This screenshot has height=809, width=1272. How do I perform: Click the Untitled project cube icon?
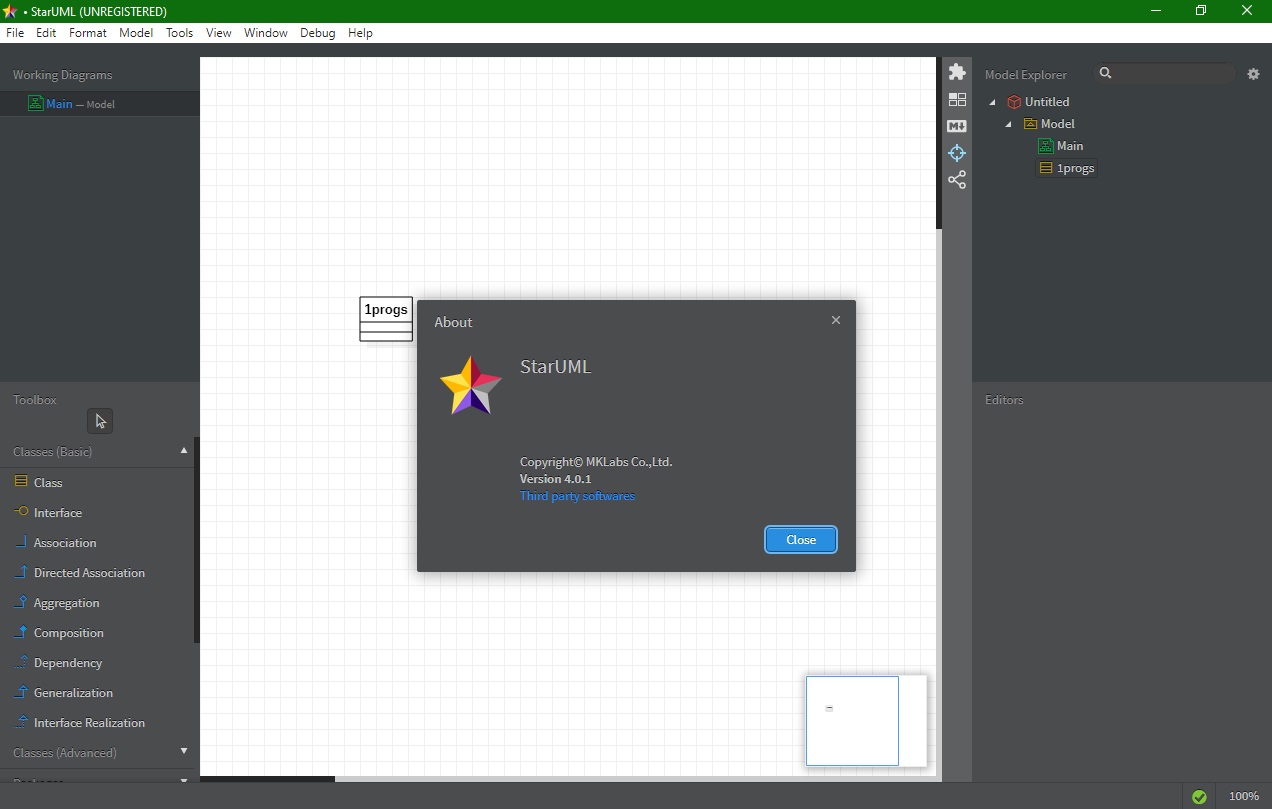coord(1014,102)
